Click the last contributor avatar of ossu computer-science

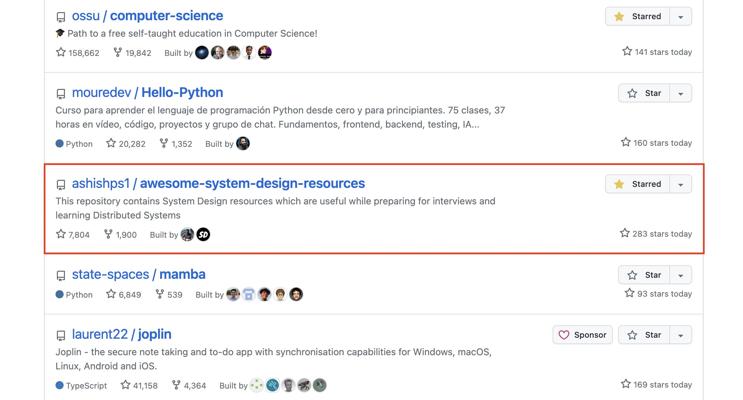click(x=265, y=53)
